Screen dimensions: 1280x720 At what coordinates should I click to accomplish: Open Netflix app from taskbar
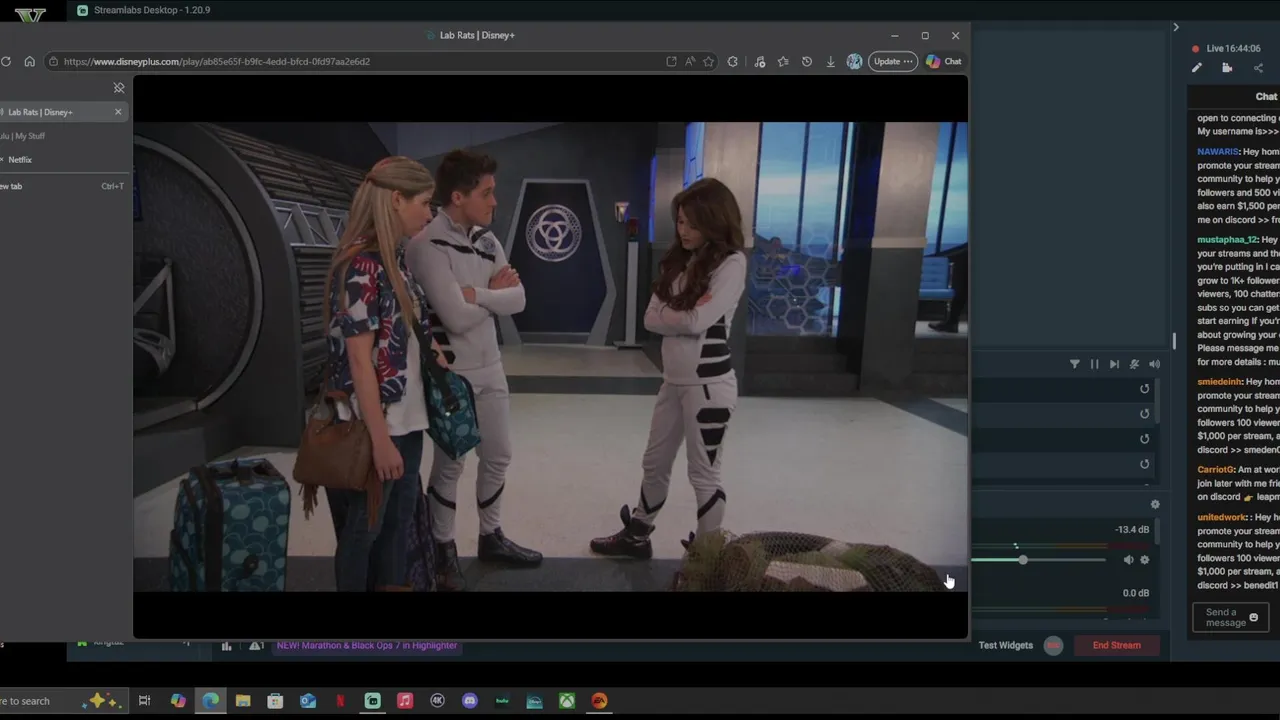[340, 701]
